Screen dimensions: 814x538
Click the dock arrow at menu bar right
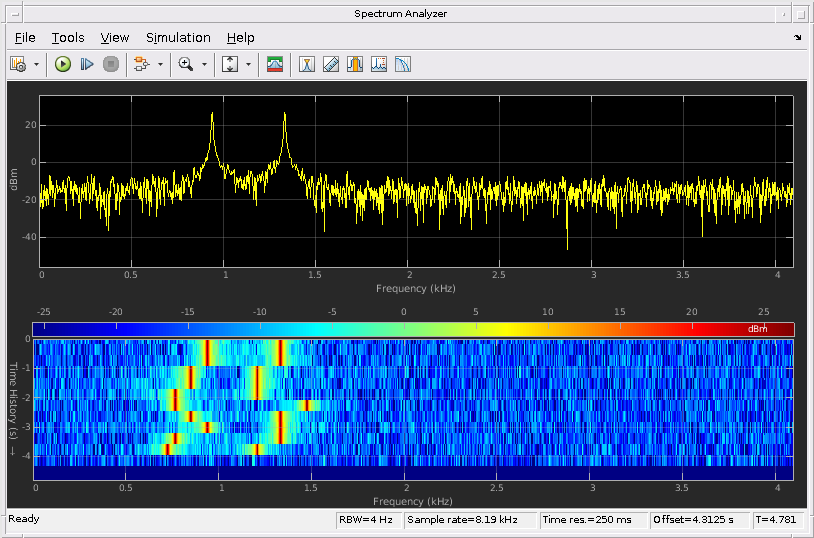pos(797,37)
